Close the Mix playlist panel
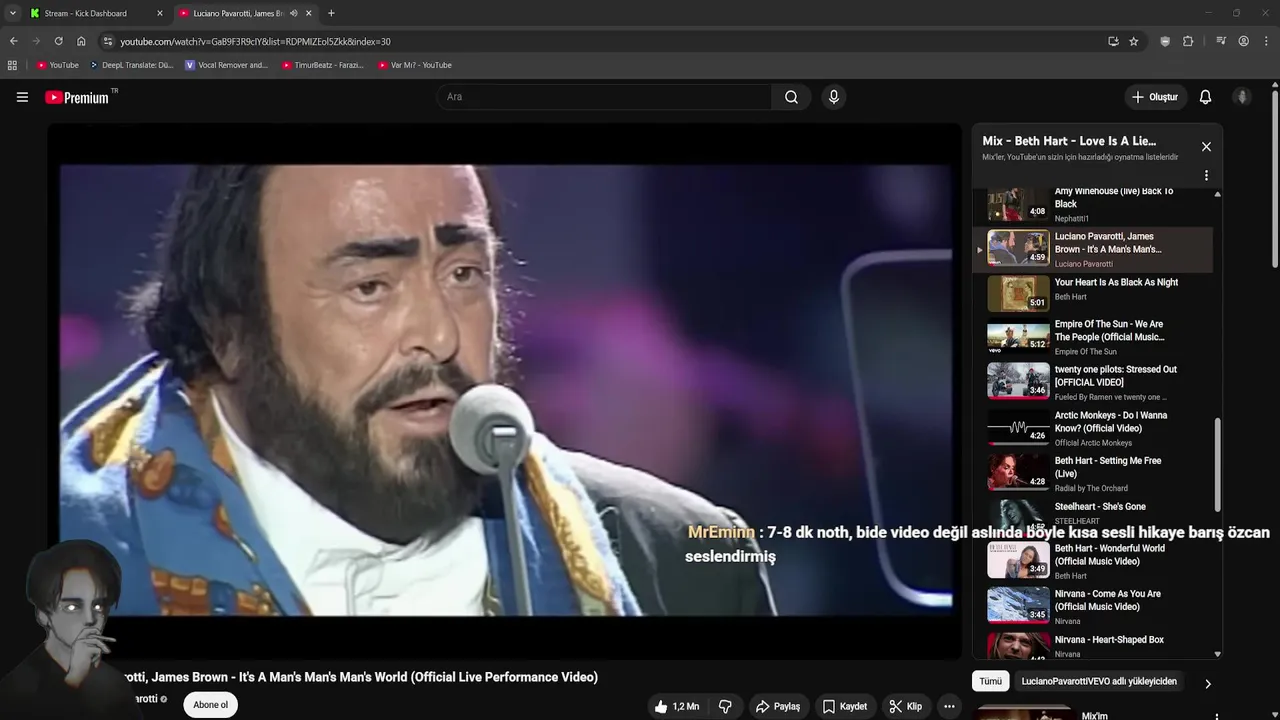 [1206, 147]
